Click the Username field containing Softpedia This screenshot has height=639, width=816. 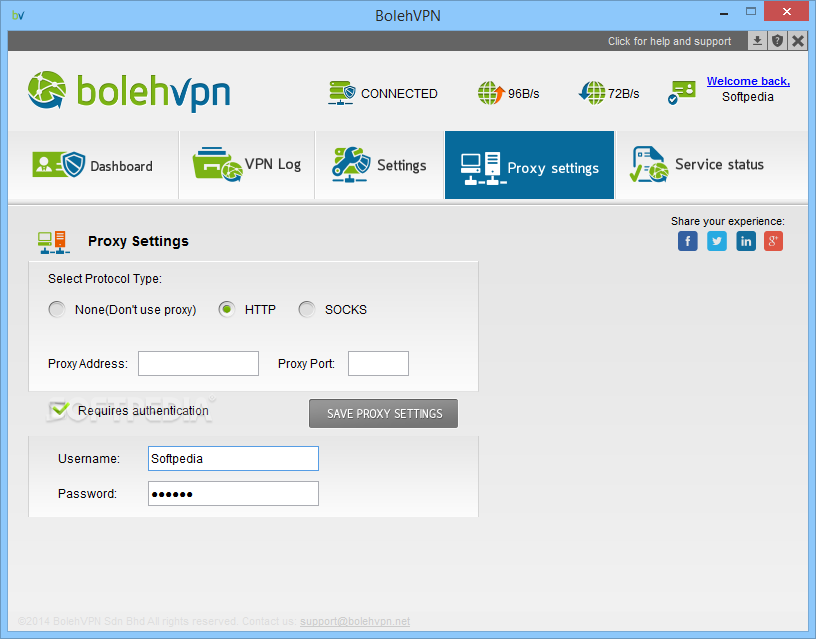233,458
